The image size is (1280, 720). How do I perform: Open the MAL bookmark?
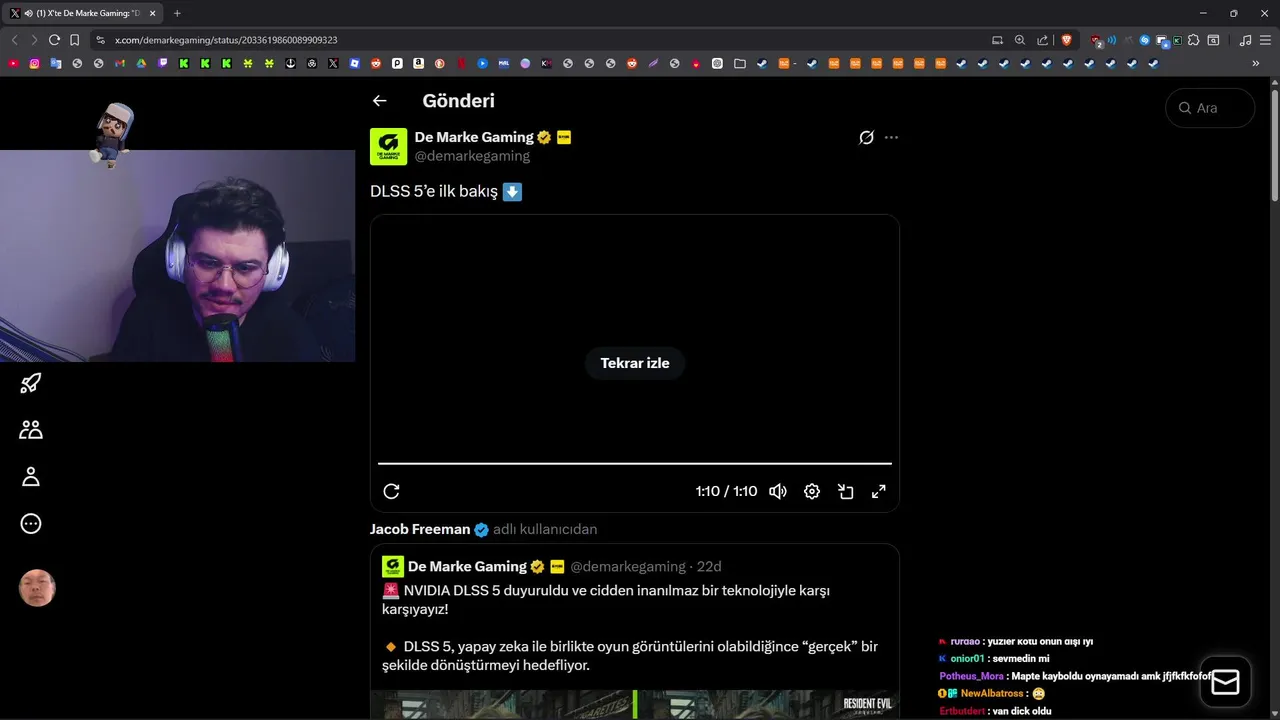click(504, 63)
